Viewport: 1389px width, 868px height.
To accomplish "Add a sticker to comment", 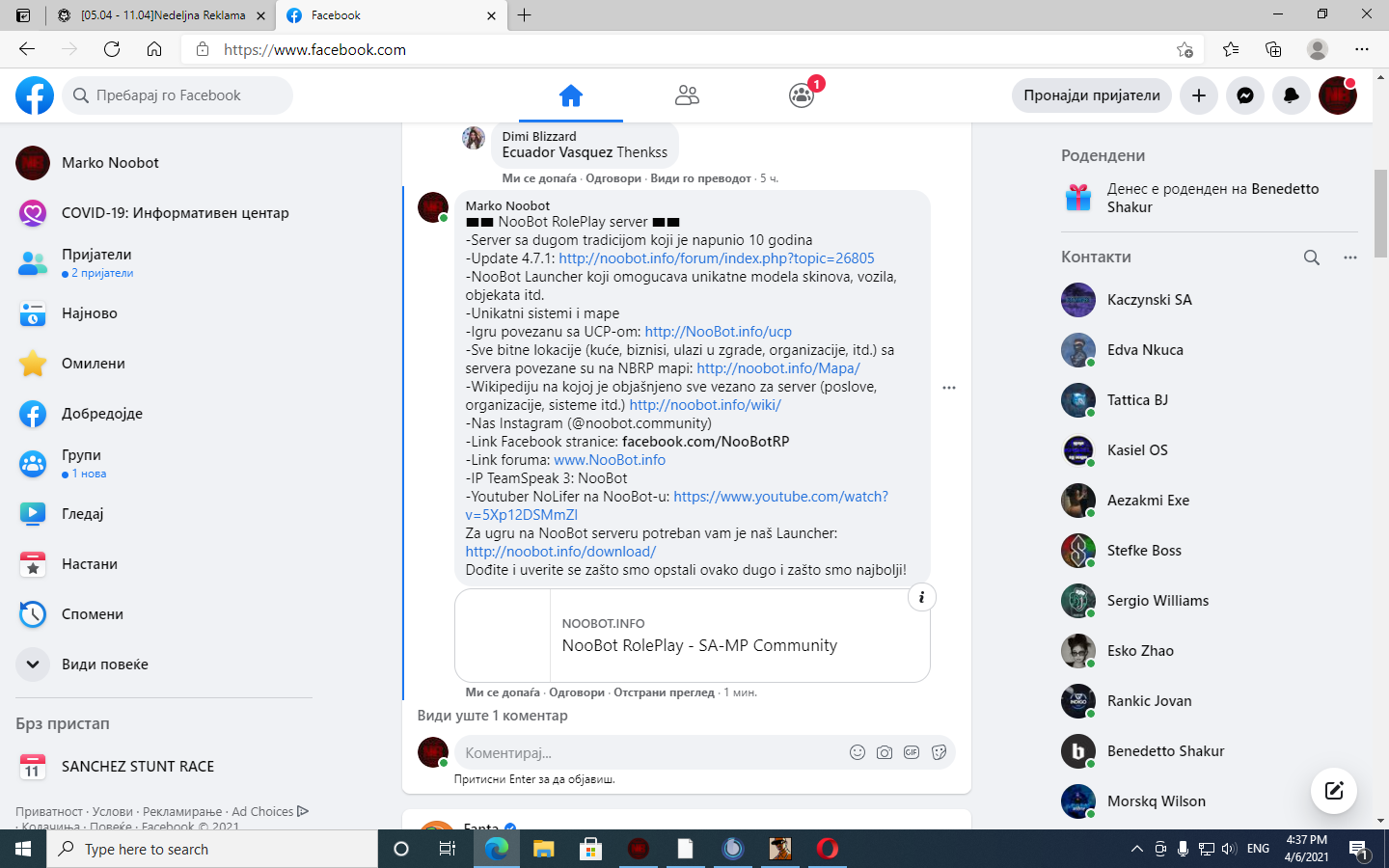I will click(x=939, y=753).
